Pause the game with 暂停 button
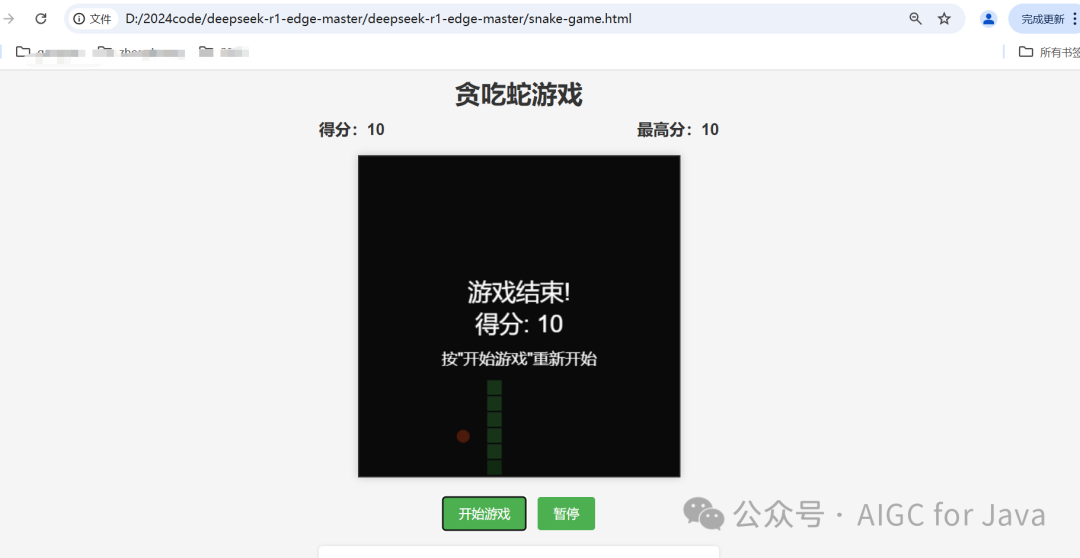 coord(566,514)
